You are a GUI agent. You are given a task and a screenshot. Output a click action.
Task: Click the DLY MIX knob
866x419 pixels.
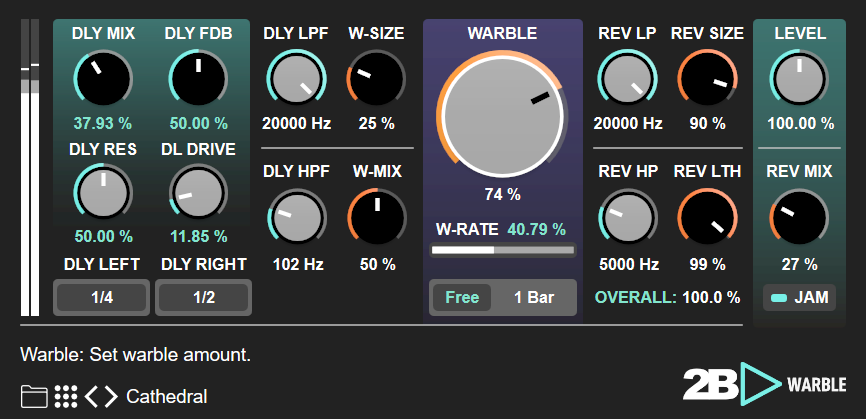103,78
